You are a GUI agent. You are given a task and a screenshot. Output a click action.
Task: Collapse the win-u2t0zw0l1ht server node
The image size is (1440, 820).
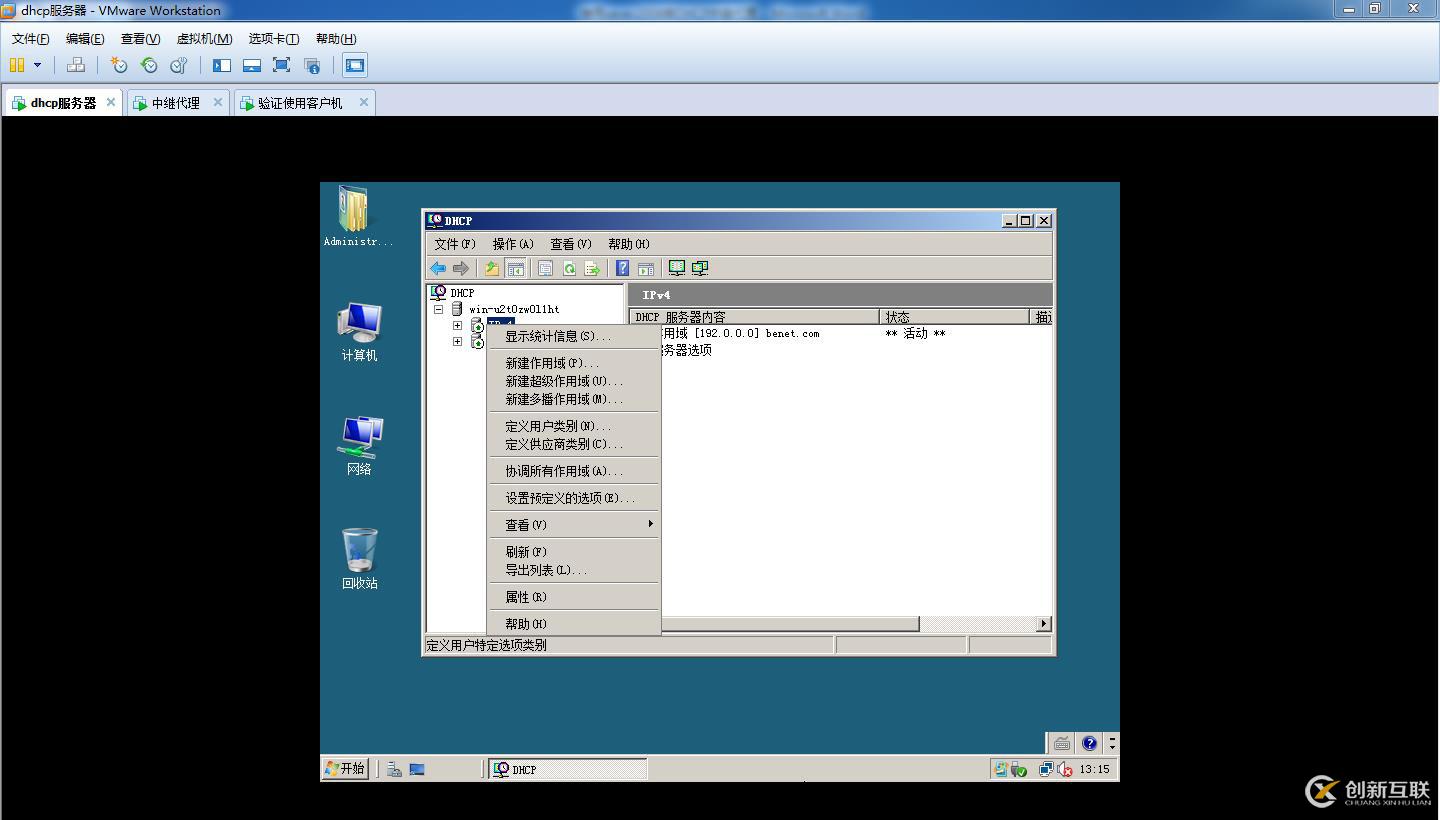[x=439, y=310]
